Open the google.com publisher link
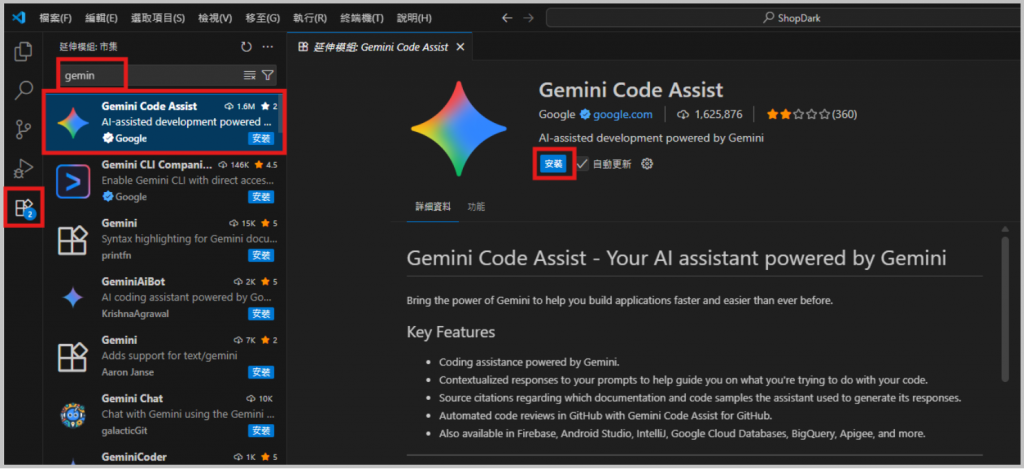The height and width of the screenshot is (469, 1024). pyautogui.click(x=622, y=114)
